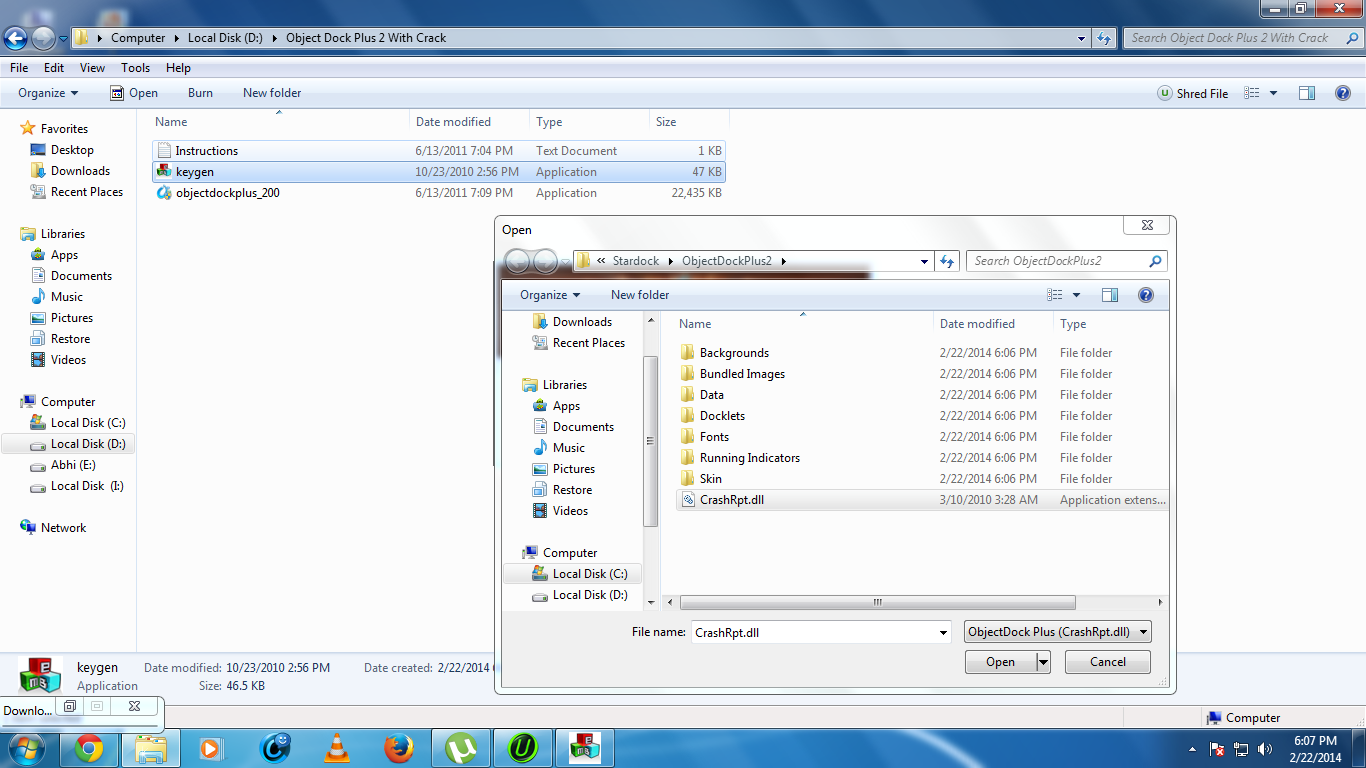This screenshot has width=1366, height=768.
Task: Click the Forward arrow in Explorer window
Action: pos(43,38)
